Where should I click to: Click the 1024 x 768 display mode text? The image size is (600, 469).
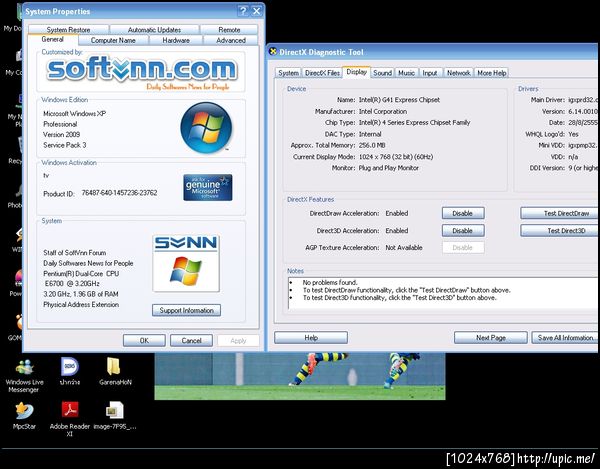pyautogui.click(x=396, y=157)
